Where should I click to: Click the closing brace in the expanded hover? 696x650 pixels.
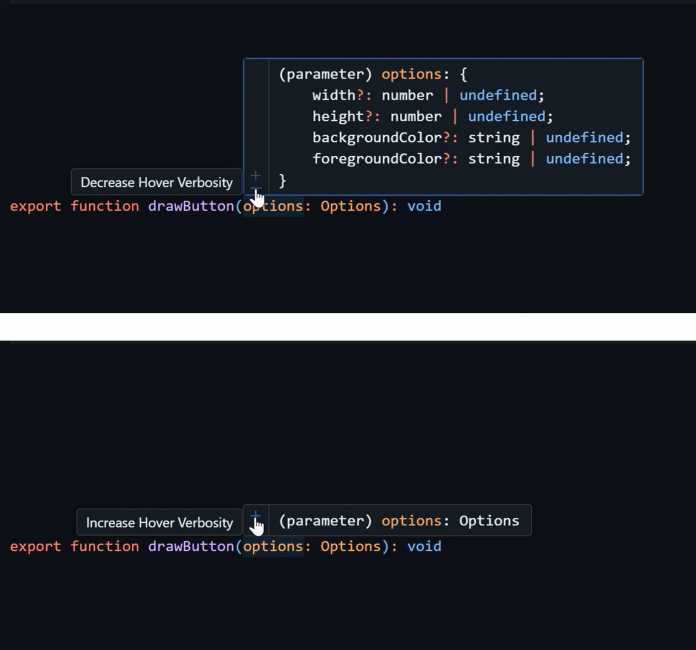pos(282,181)
